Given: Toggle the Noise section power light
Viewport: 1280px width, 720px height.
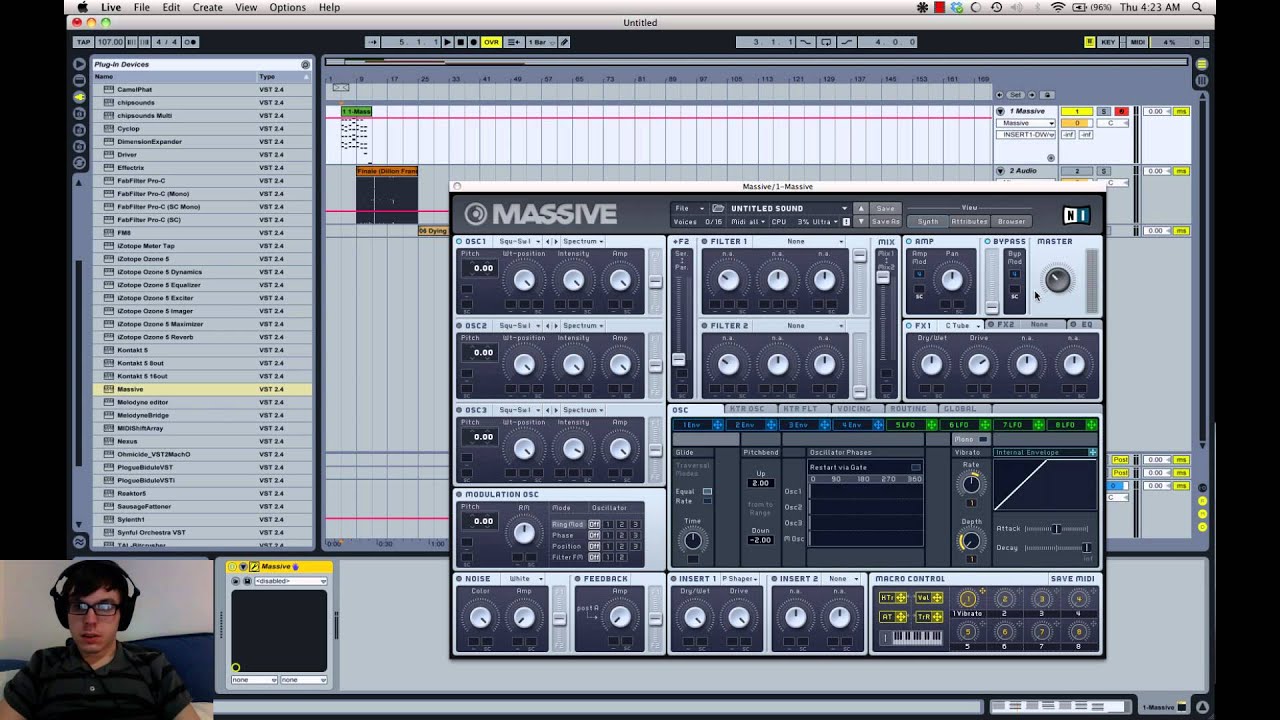Looking at the screenshot, I should pyautogui.click(x=459, y=578).
